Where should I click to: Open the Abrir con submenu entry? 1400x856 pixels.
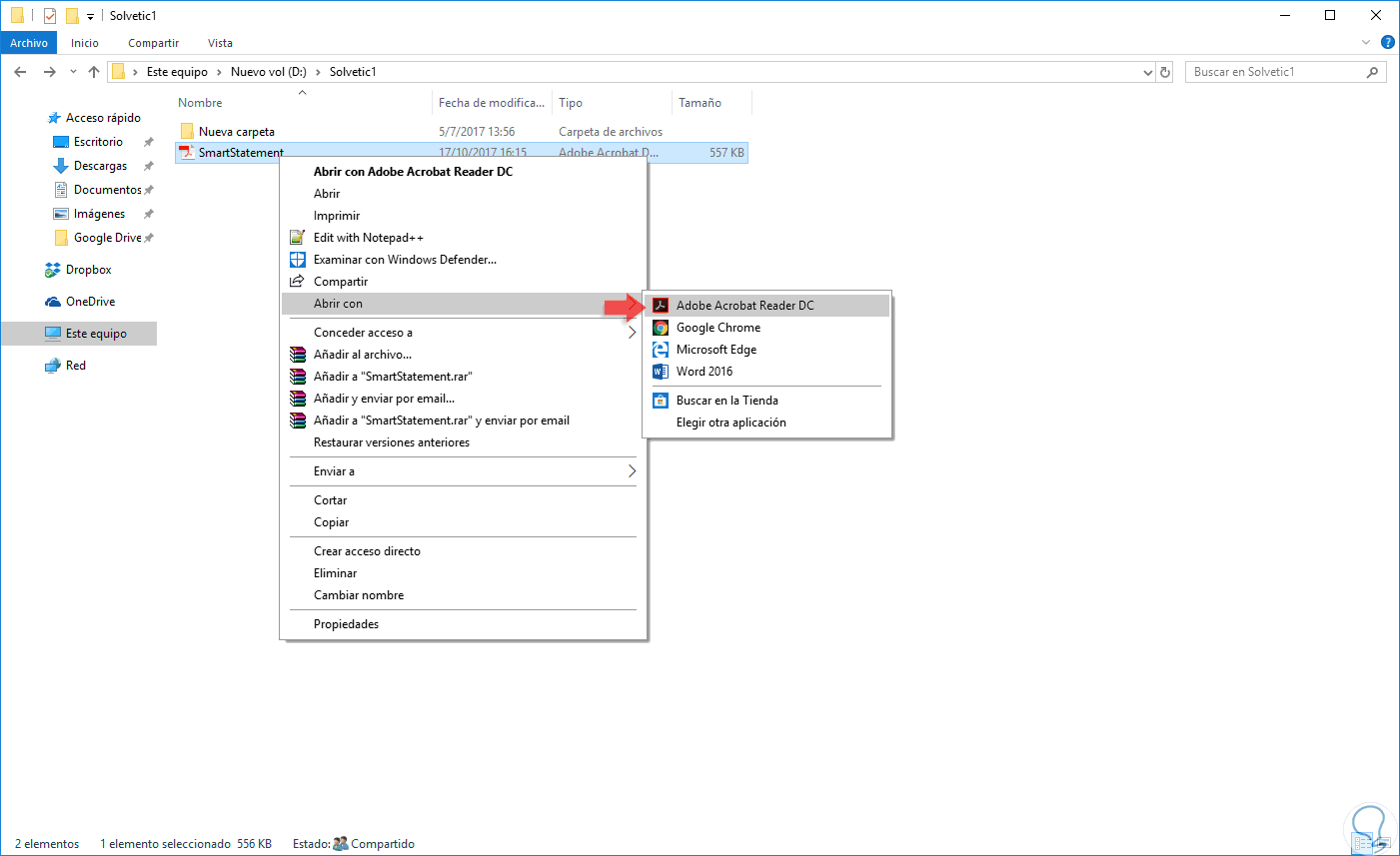(x=464, y=304)
